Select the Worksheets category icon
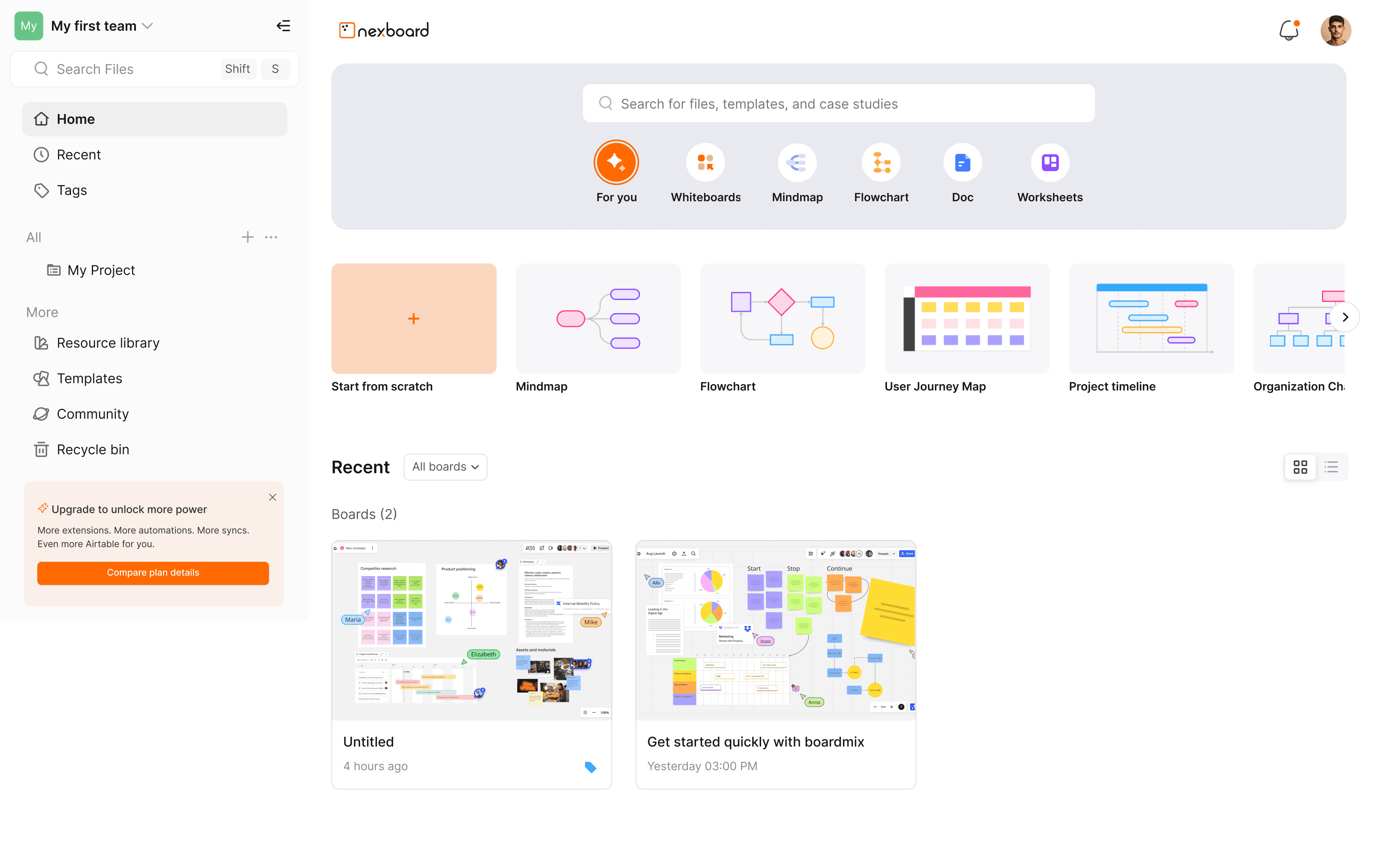 pyautogui.click(x=1049, y=162)
